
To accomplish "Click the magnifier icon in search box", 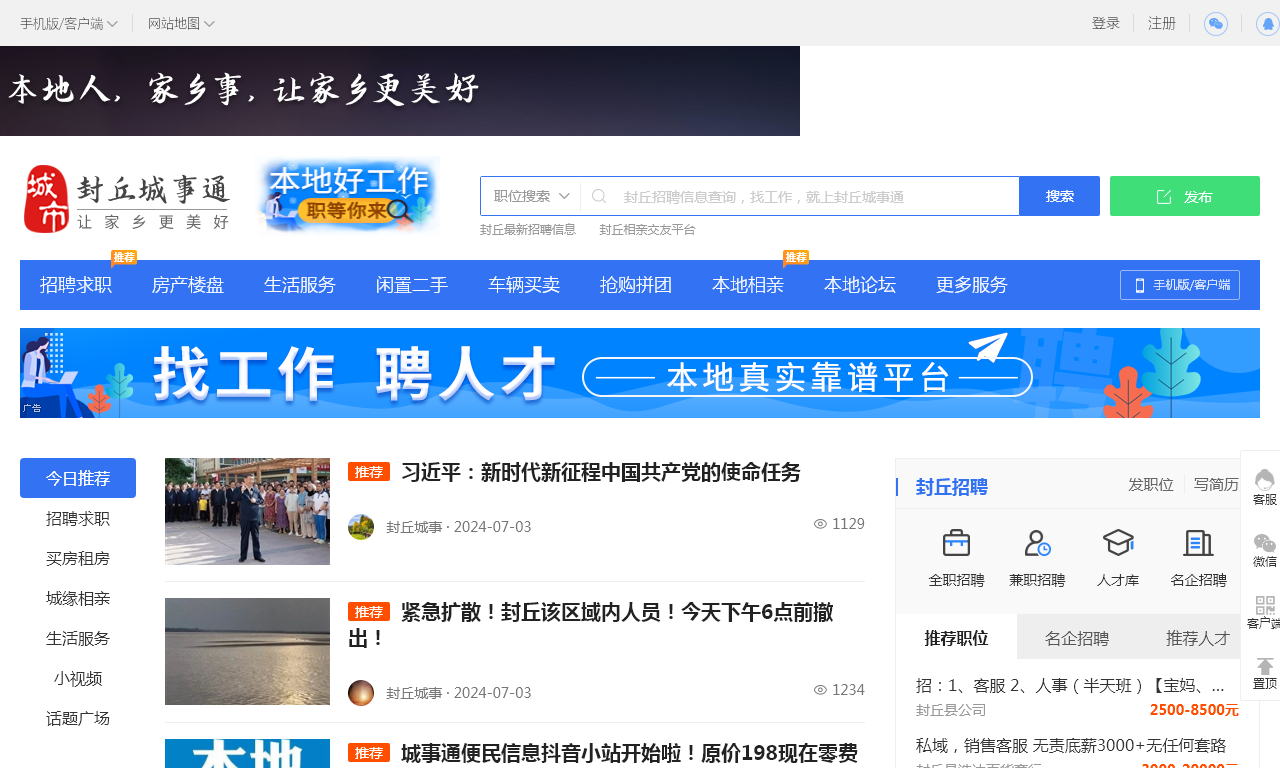I will point(599,196).
